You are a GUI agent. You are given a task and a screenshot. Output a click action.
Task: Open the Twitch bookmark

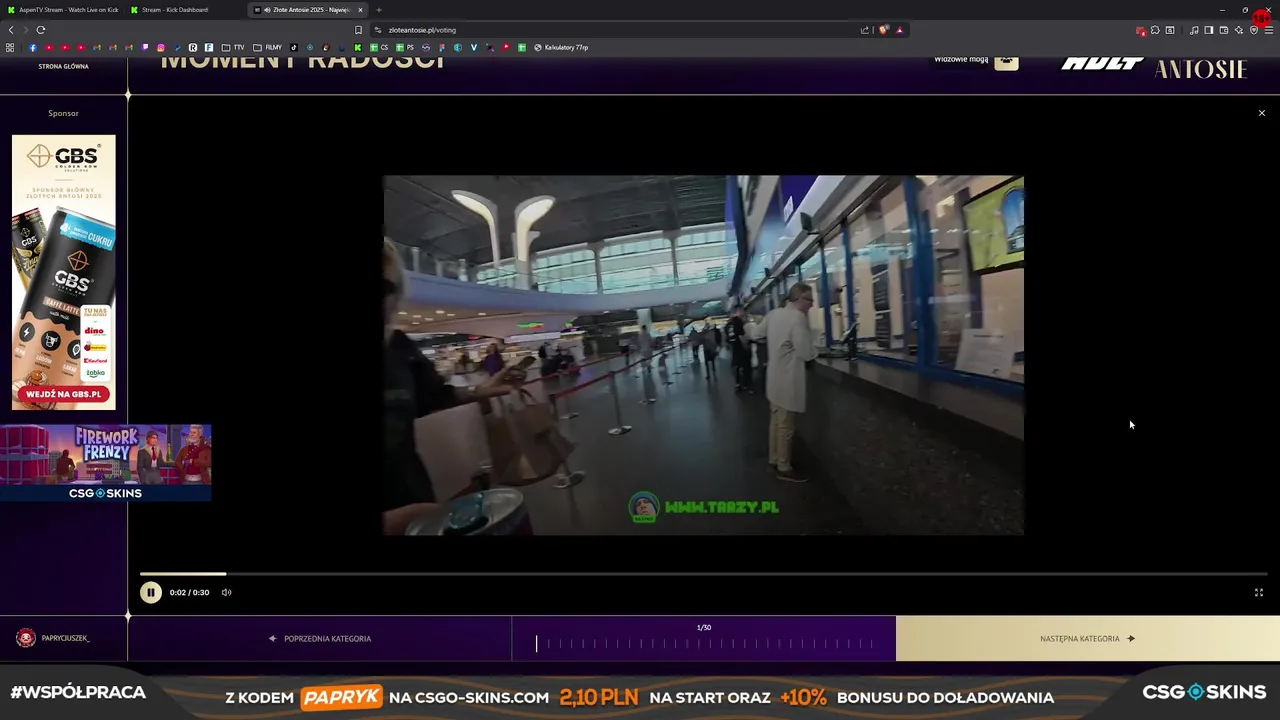point(145,47)
